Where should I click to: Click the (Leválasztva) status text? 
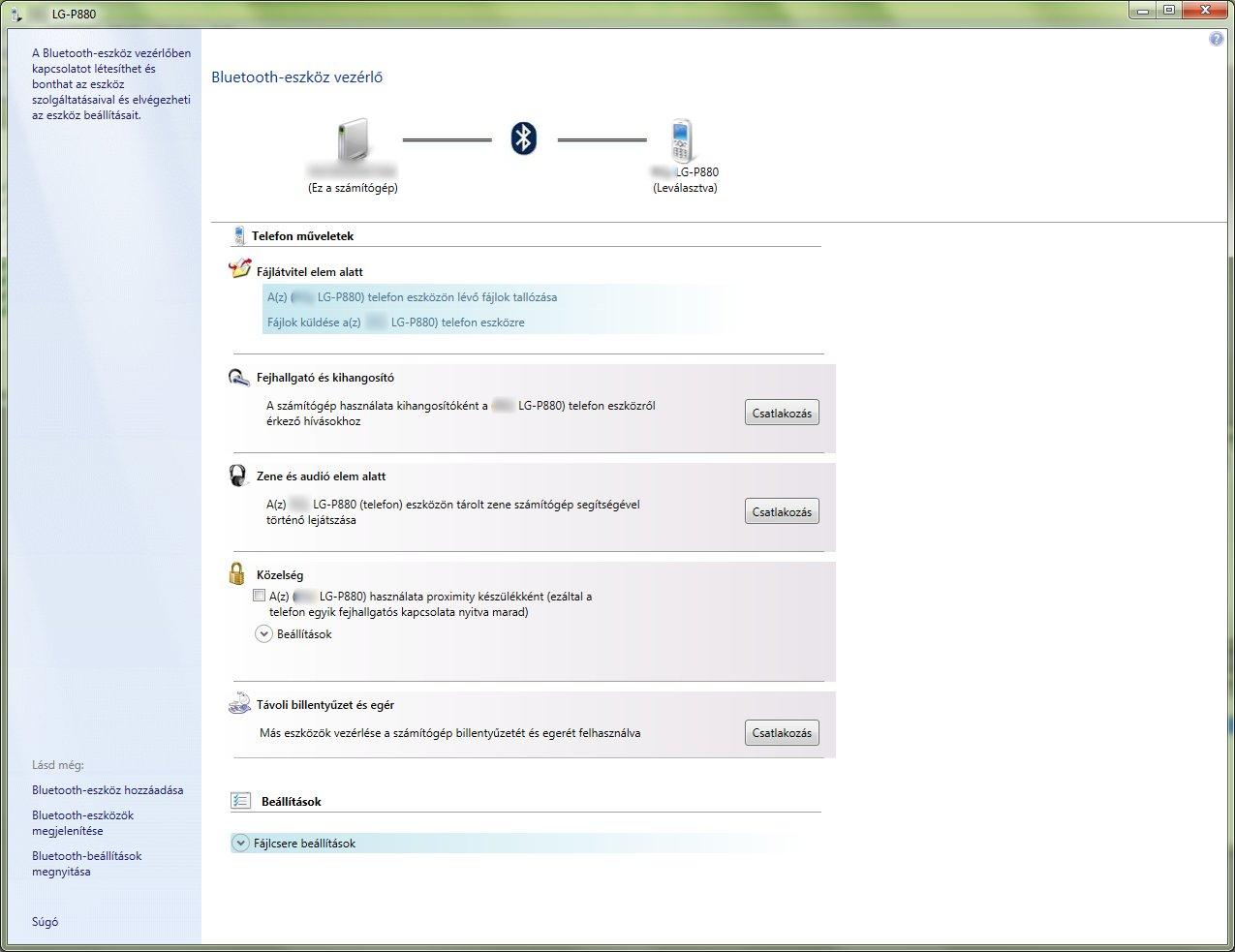coord(685,188)
